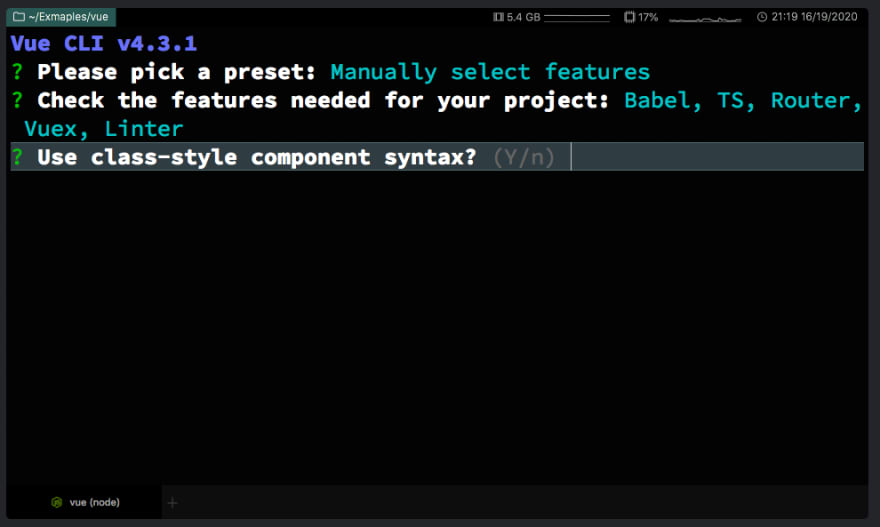Image resolution: width=880 pixels, height=527 pixels.
Task: Select the vue (node) tab
Action: [x=85, y=502]
